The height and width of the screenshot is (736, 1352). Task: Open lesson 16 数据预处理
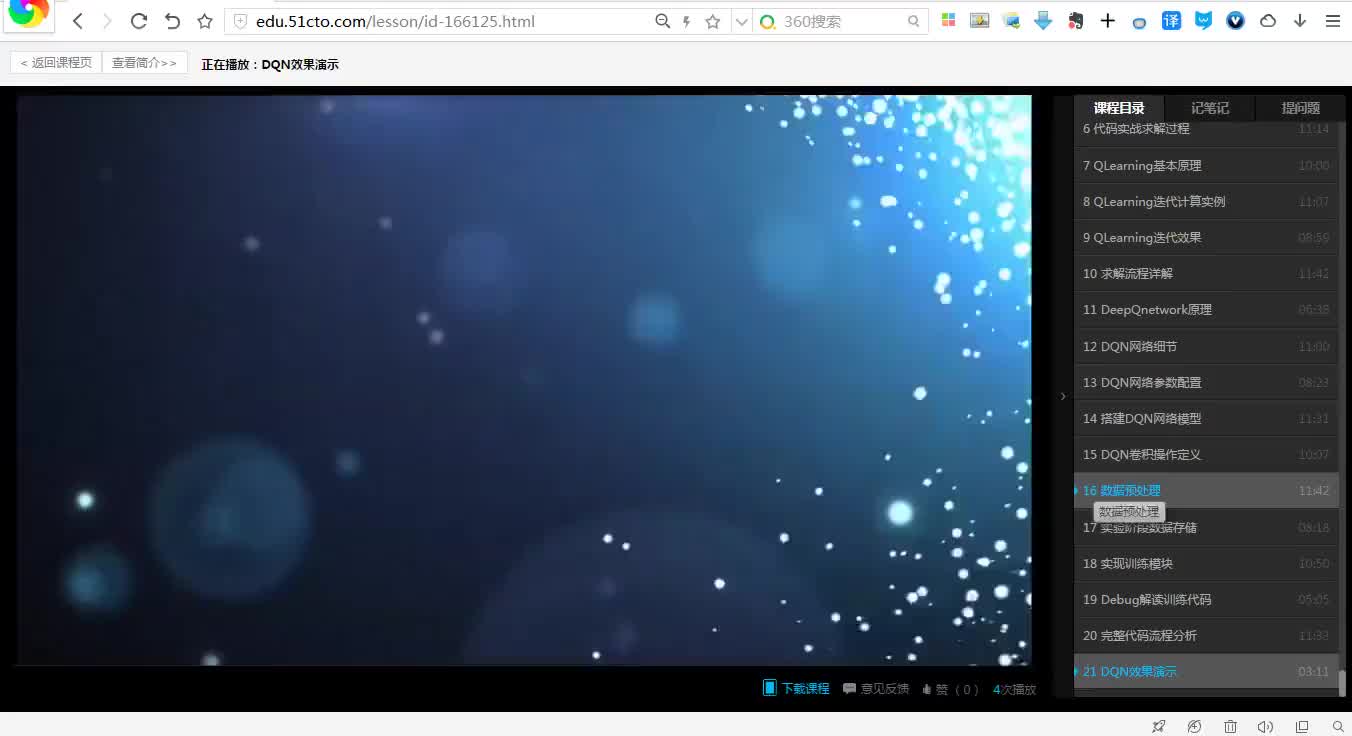1206,490
